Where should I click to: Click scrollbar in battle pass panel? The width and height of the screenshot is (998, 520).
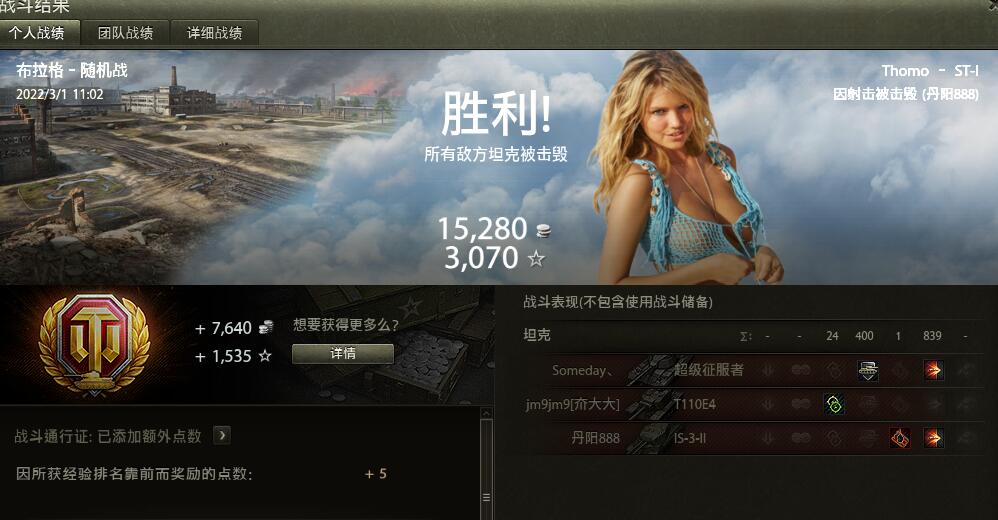click(486, 463)
